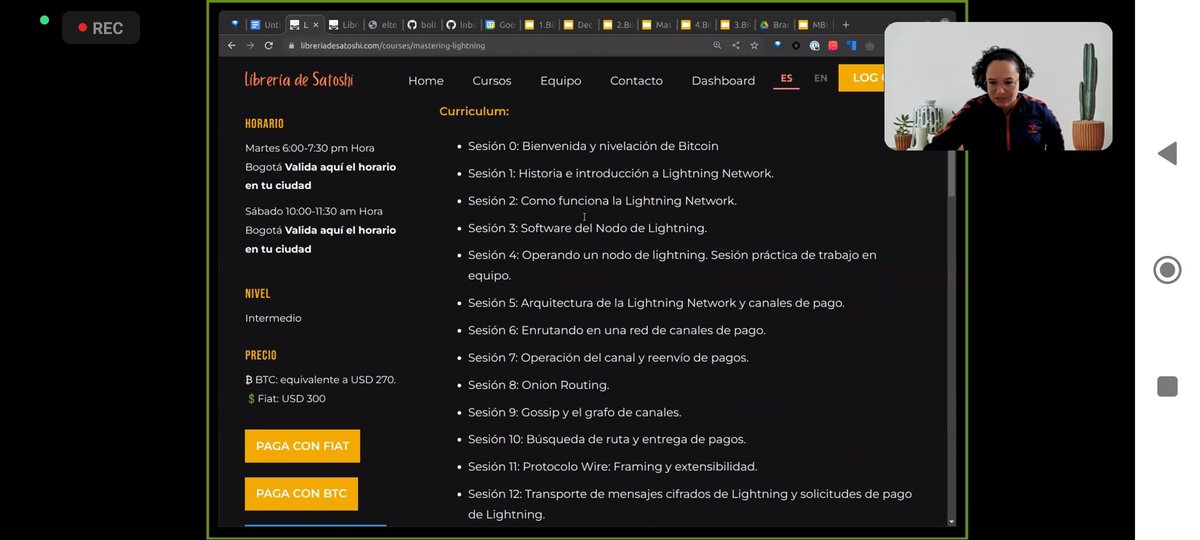Image resolution: width=1200 pixels, height=540 pixels.
Task: Click 'Sesión 11: Protocolo Wire' item
Action: (612, 466)
